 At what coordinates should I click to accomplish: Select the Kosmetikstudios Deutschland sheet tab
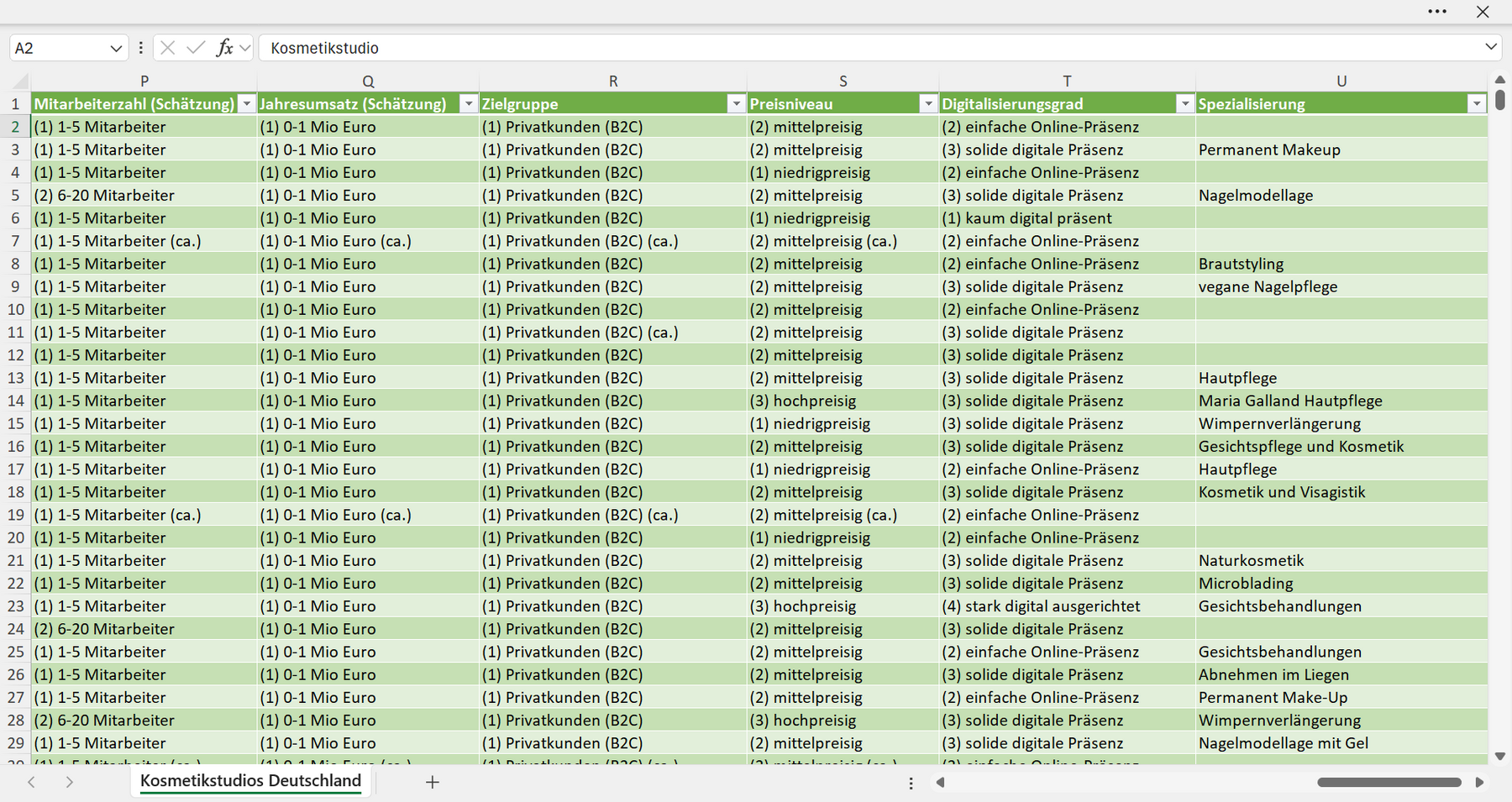point(250,781)
